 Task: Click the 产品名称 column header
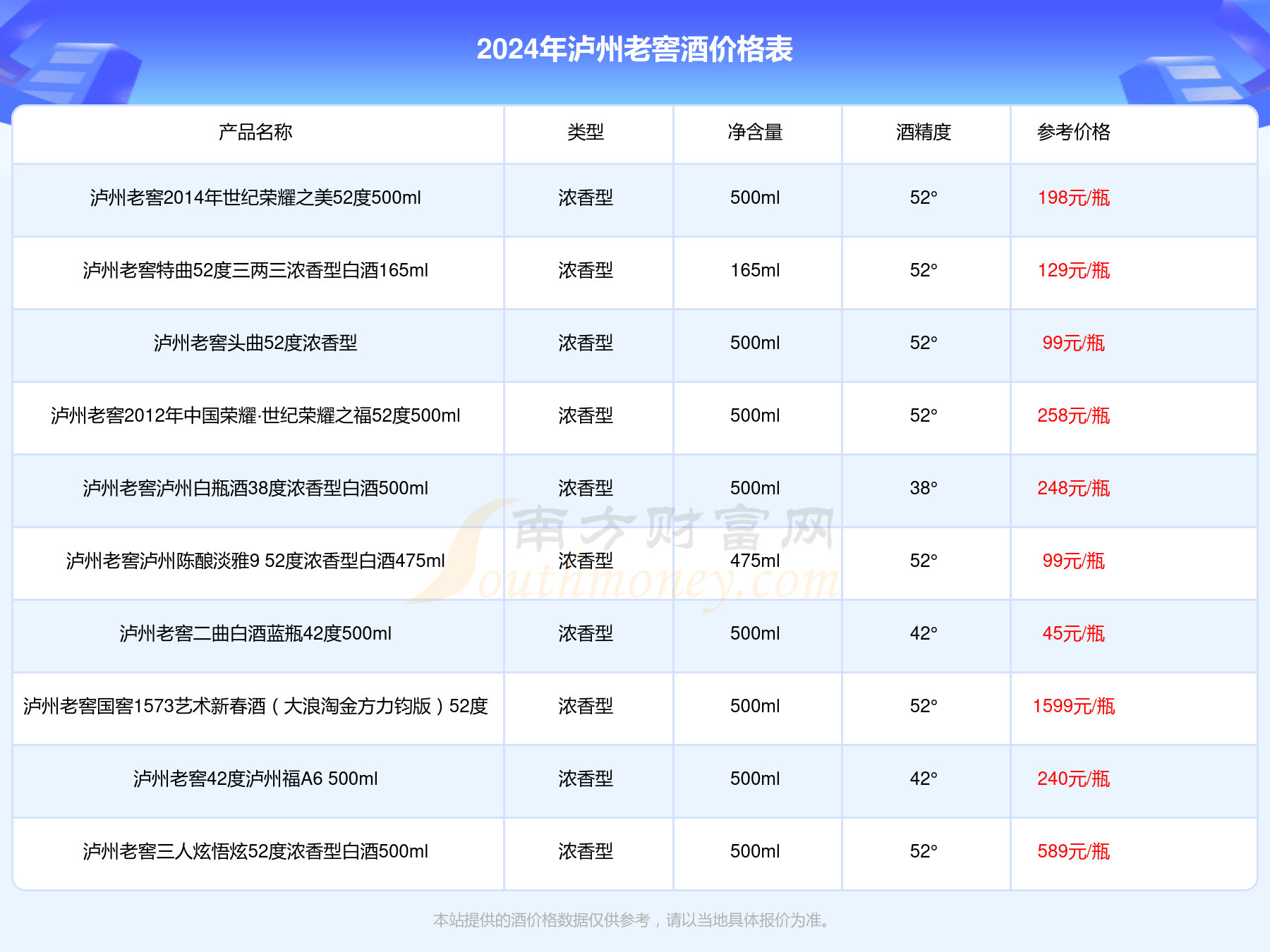(x=255, y=132)
